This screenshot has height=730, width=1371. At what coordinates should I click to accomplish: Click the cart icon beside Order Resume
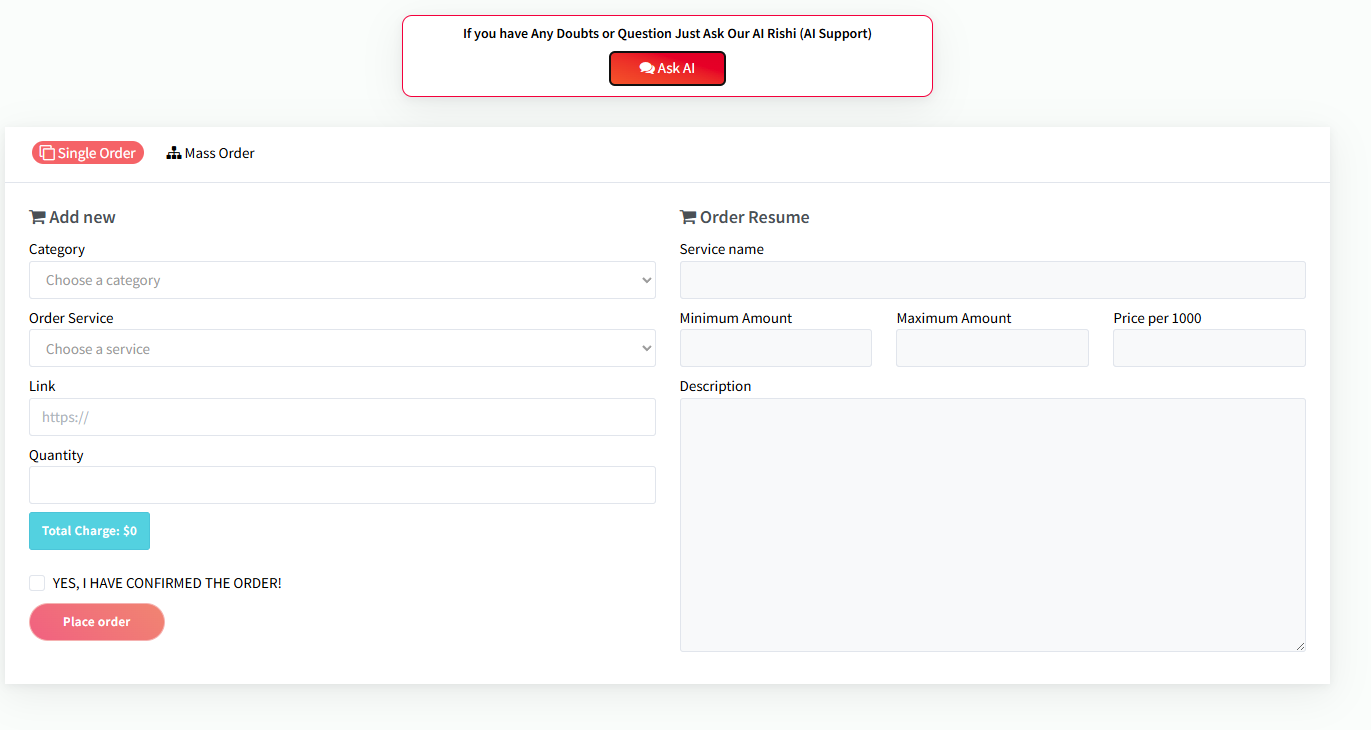tap(688, 217)
